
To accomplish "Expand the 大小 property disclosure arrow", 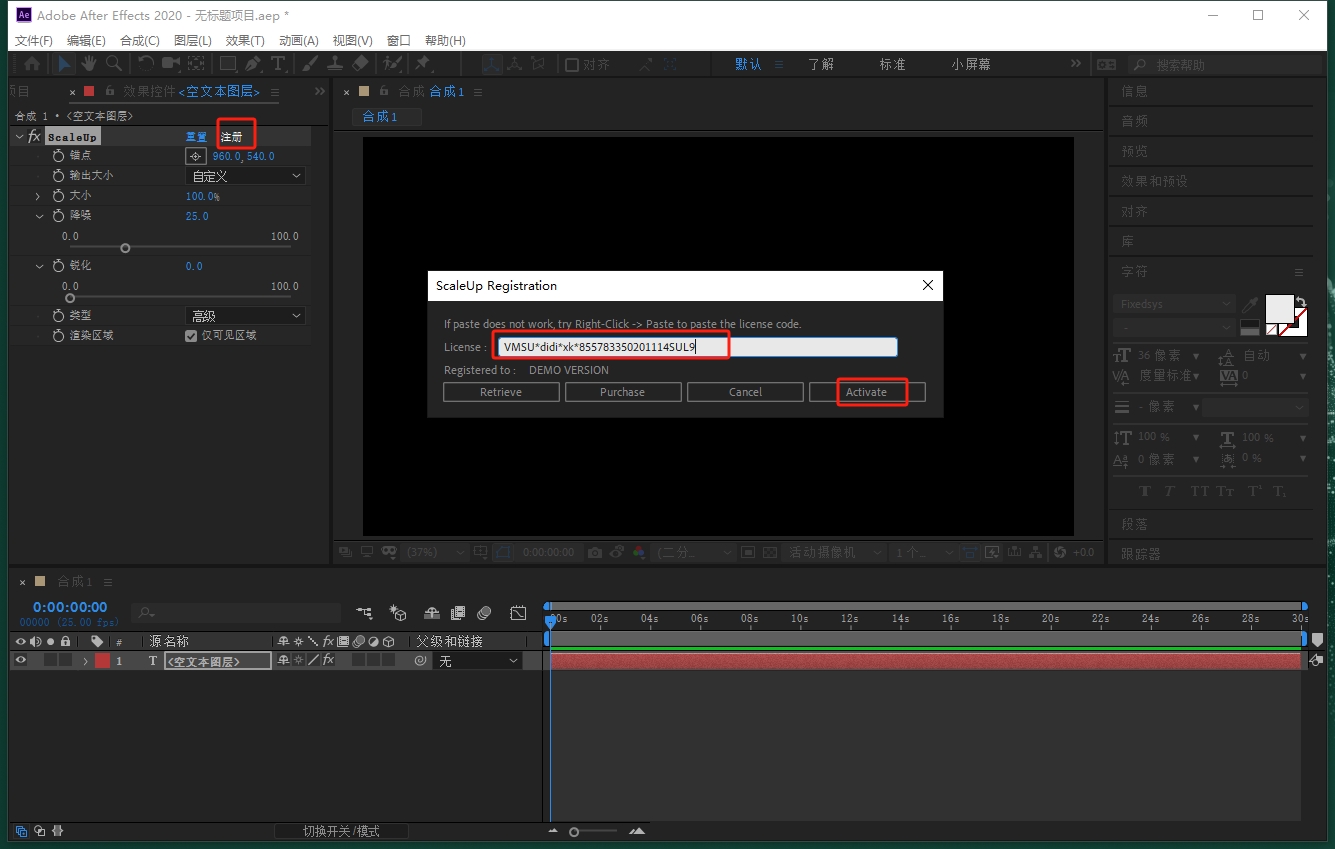I will (x=39, y=196).
